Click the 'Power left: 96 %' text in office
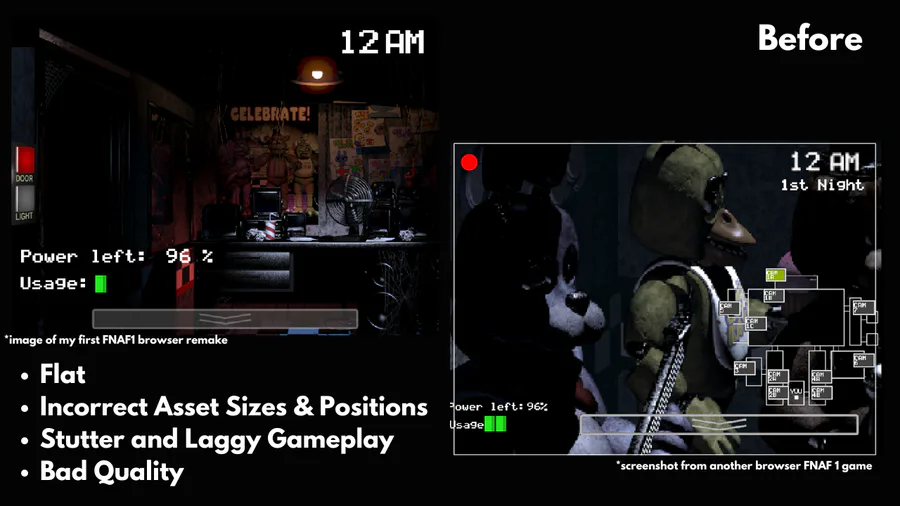 pos(117,256)
